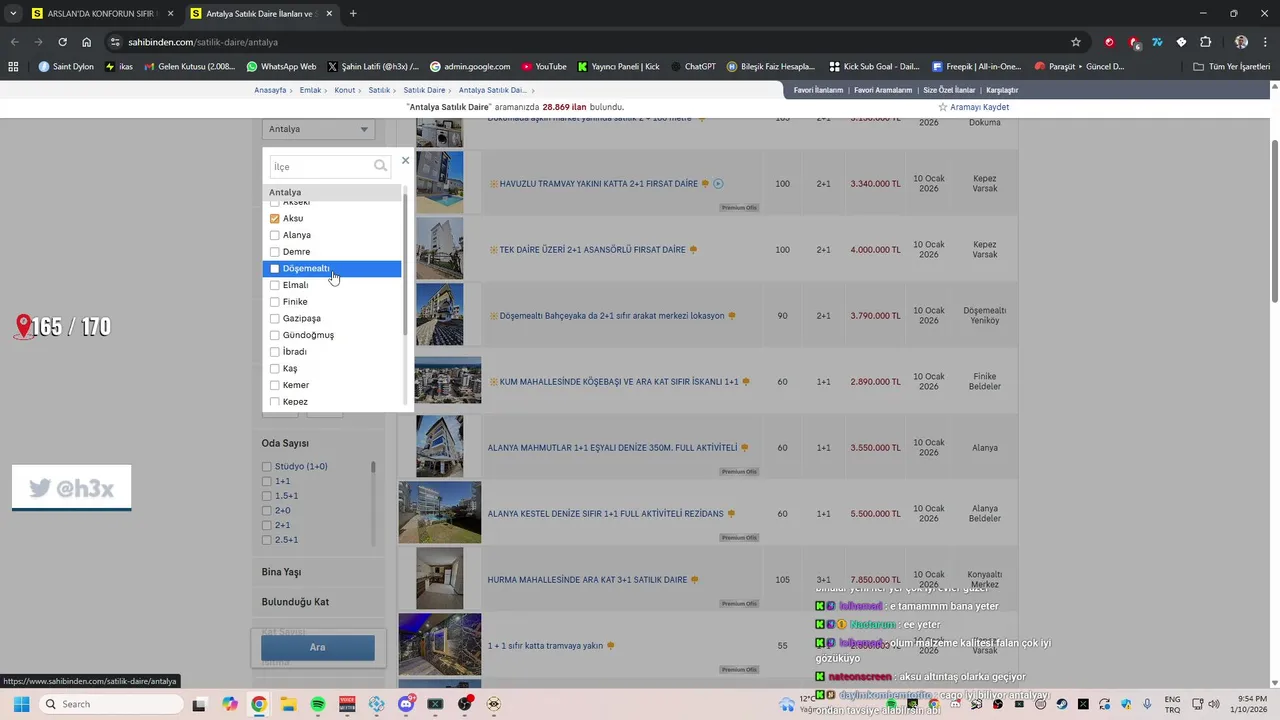
Task: Open the Chrome apps grid icon in bookmarks bar
Action: [13, 67]
